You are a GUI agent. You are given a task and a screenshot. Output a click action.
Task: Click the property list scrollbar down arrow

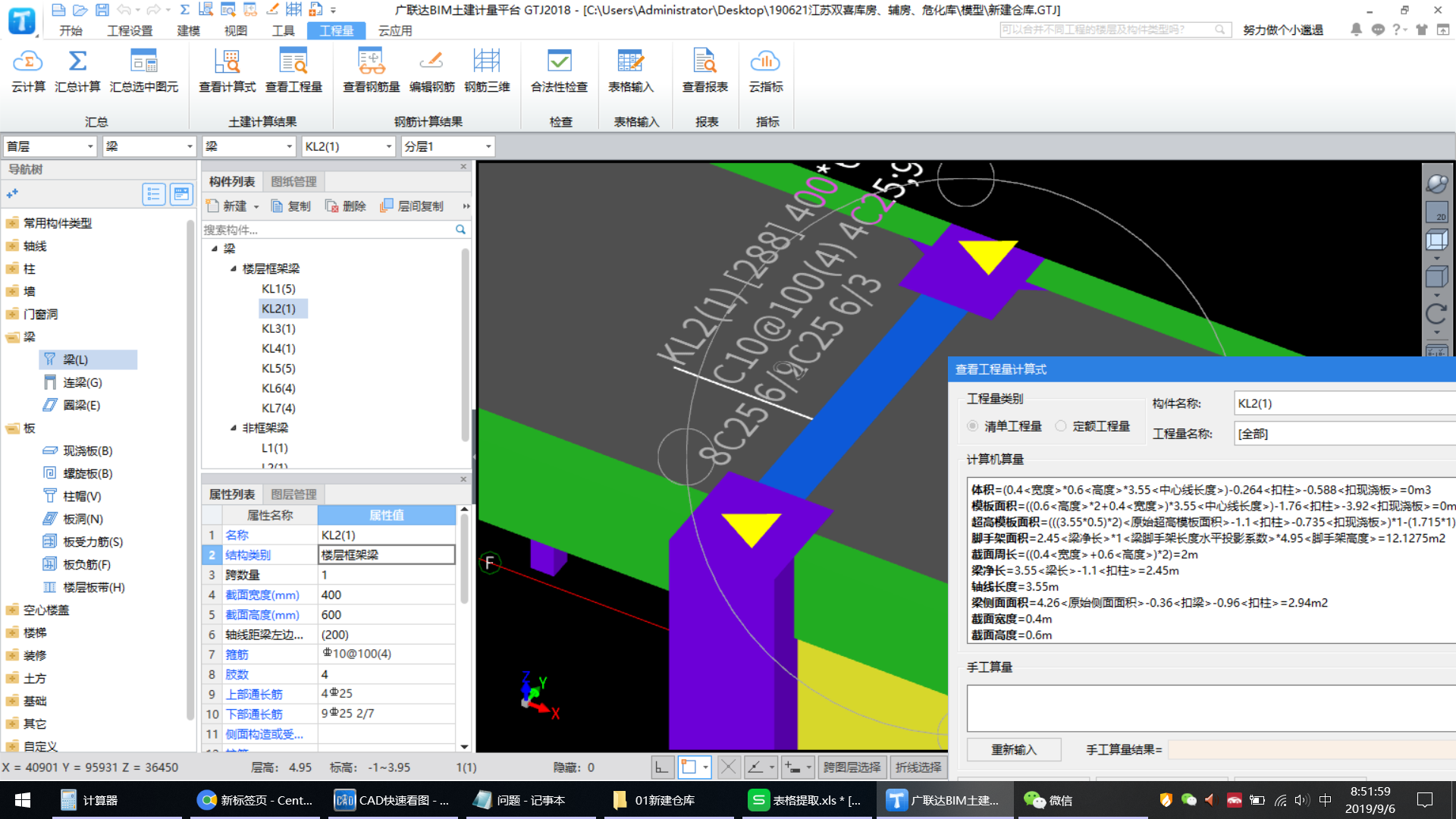coord(464,746)
